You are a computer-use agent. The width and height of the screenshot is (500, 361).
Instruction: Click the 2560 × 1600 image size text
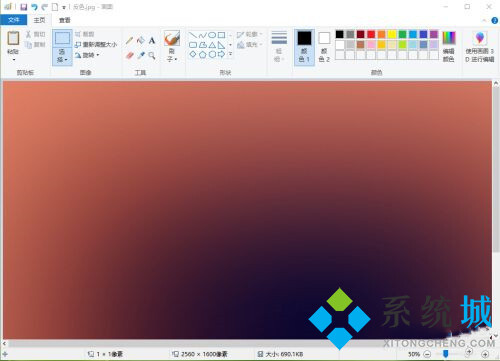(204, 354)
